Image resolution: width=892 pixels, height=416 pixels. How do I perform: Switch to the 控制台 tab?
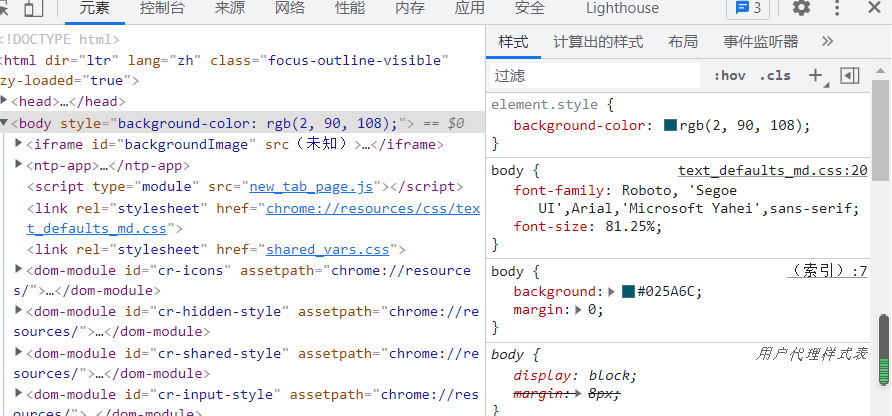point(162,8)
